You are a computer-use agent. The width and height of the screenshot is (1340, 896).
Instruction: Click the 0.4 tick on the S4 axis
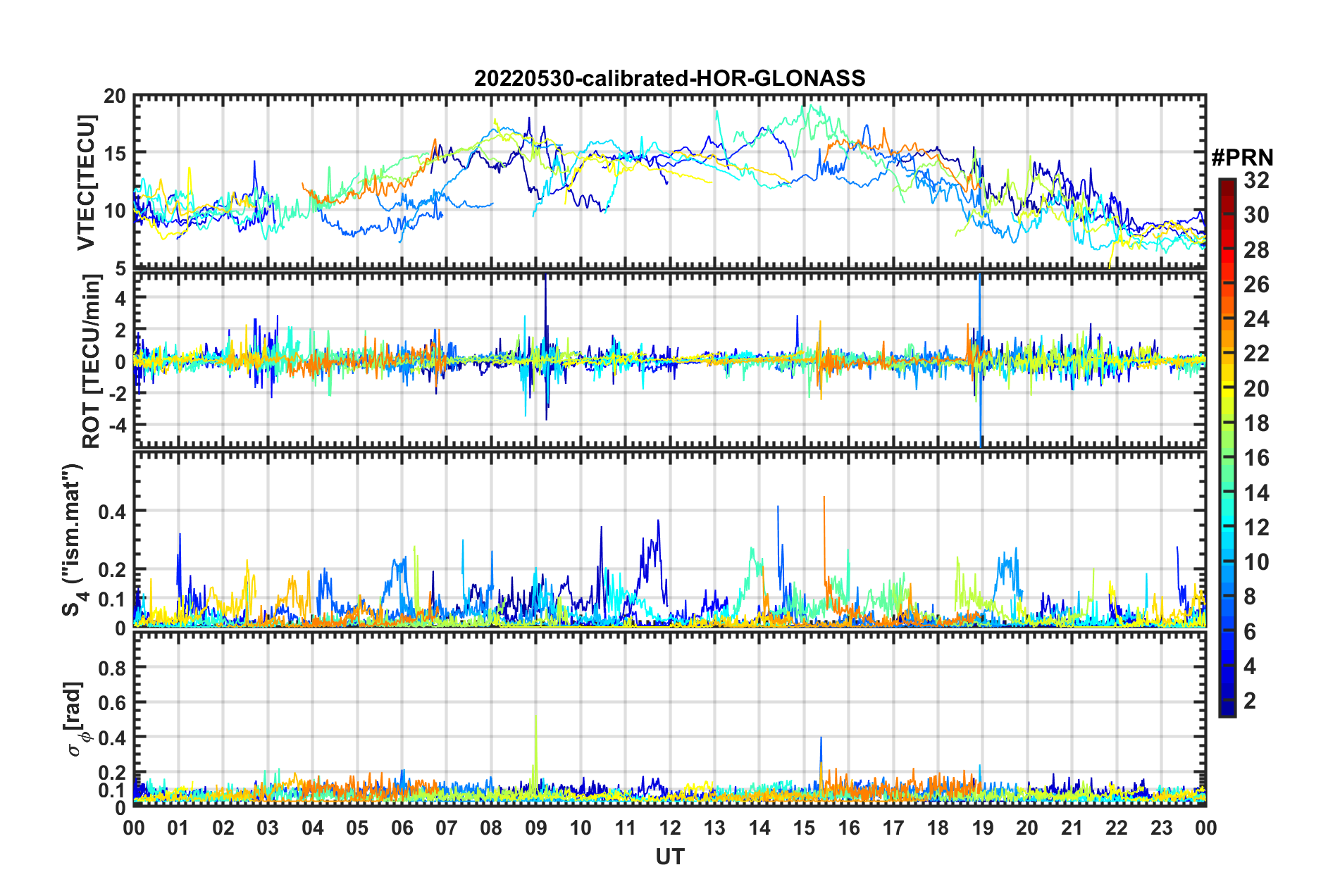point(112,511)
